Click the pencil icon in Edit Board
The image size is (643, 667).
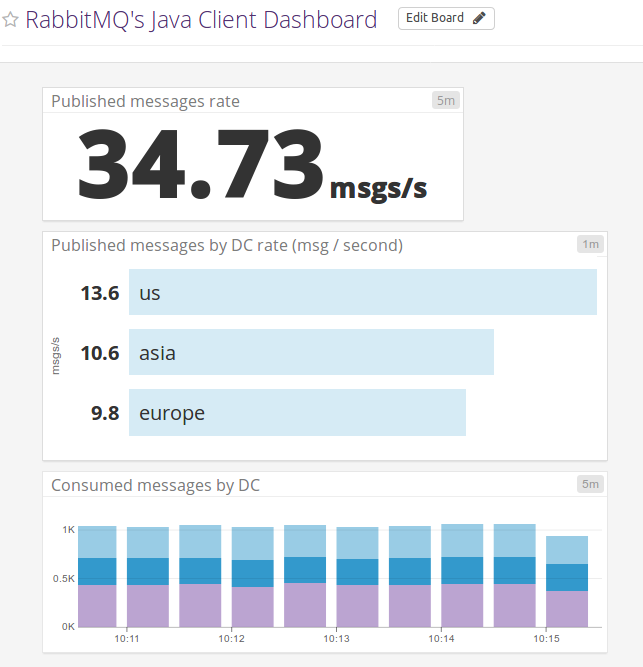pos(479,18)
